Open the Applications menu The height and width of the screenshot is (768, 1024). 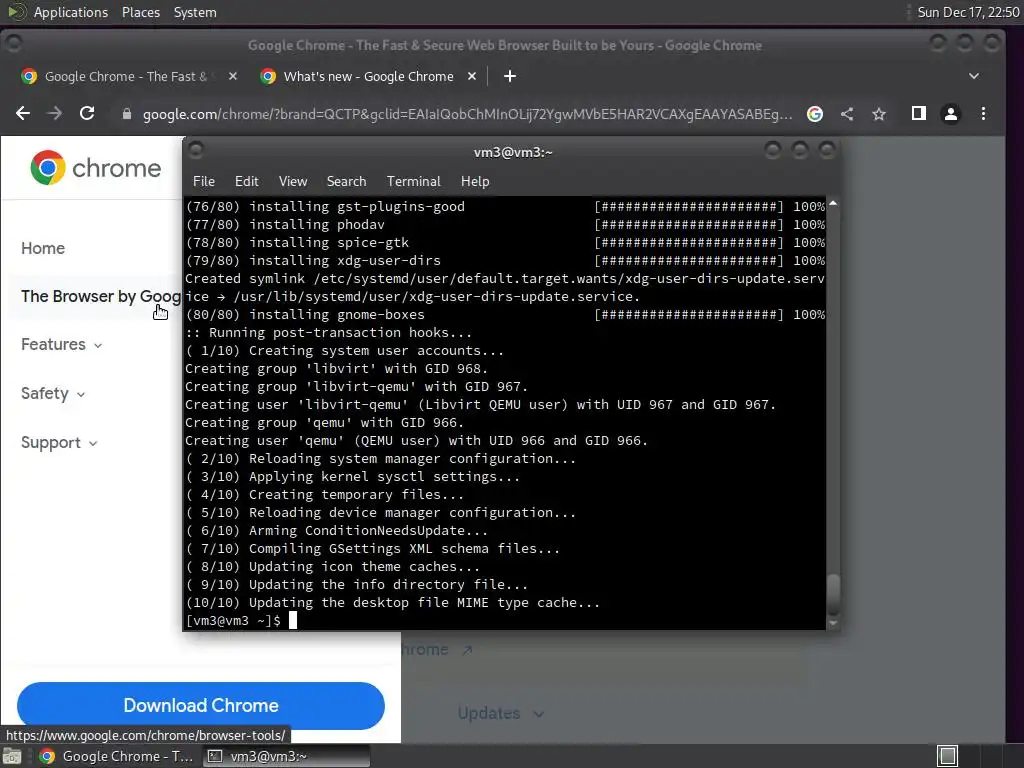[x=71, y=12]
